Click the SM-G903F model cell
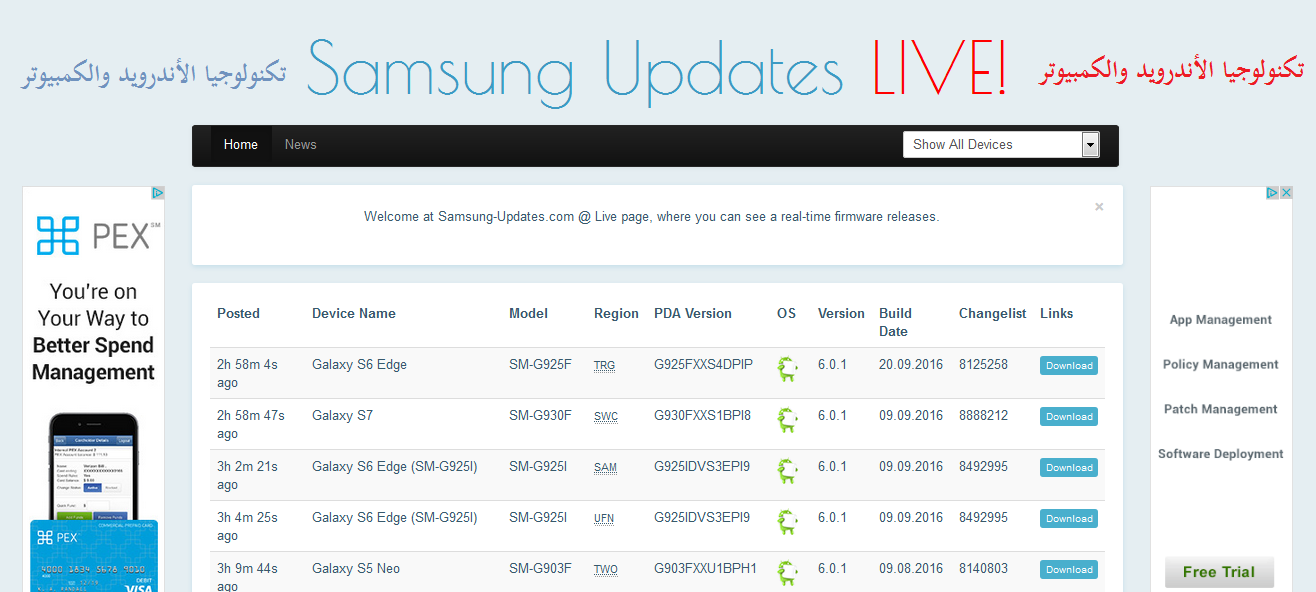This screenshot has width=1316, height=592. 540,568
